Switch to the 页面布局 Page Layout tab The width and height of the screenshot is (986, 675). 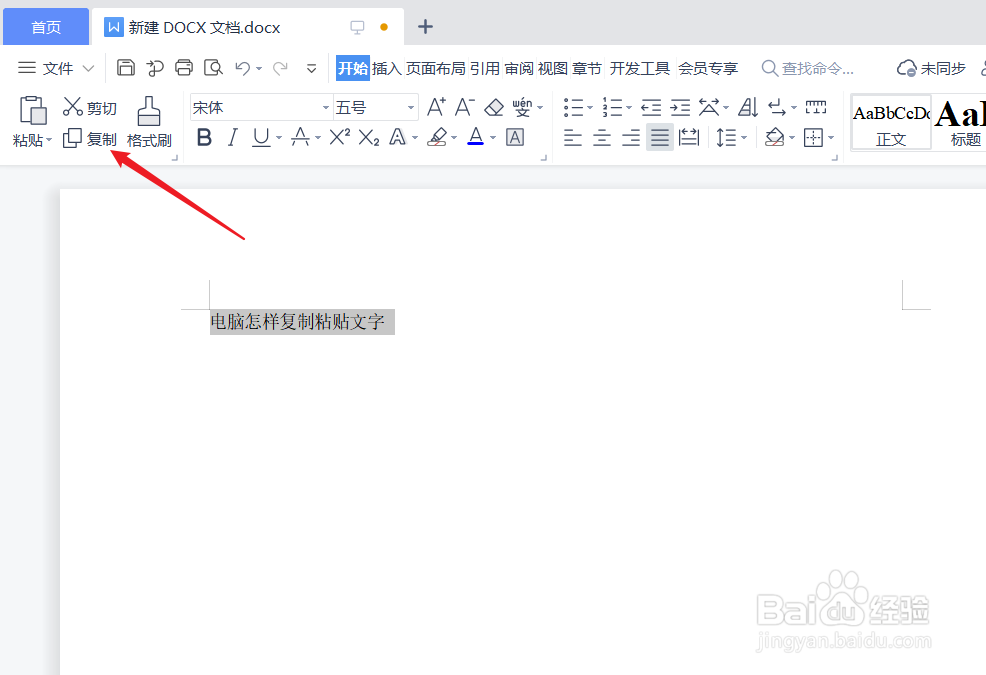[436, 68]
